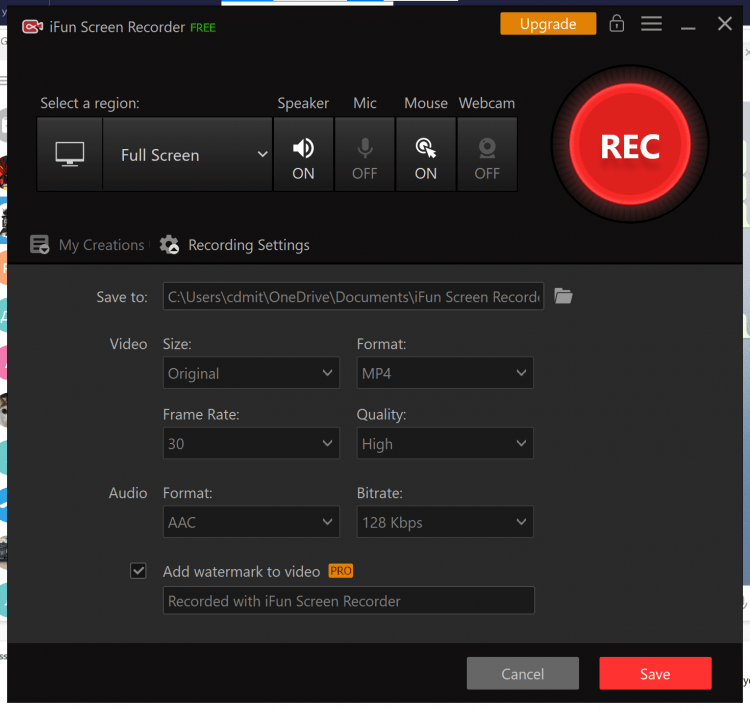Click the padlock license icon
The height and width of the screenshot is (710, 750).
coord(617,23)
